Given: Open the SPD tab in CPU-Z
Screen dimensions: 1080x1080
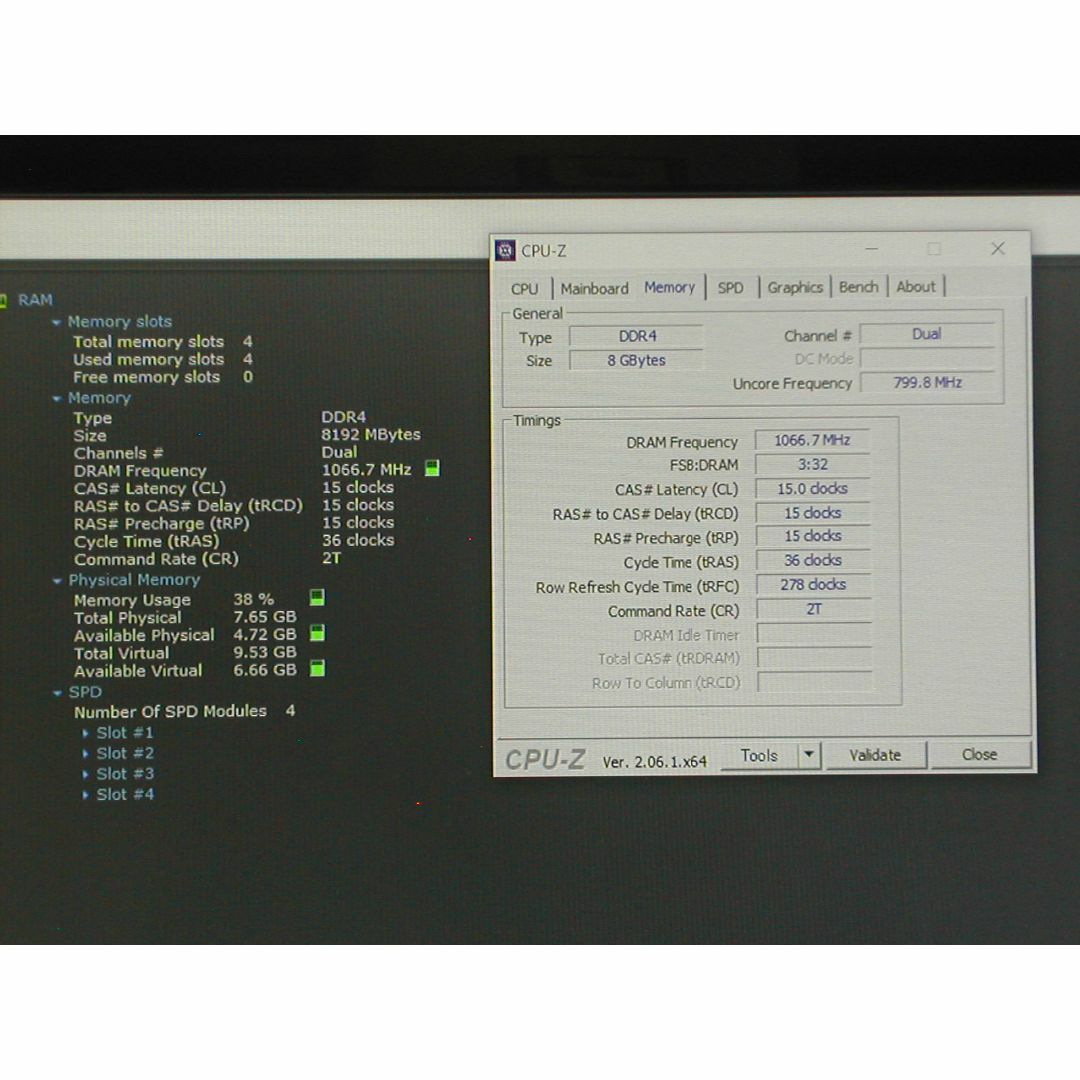Looking at the screenshot, I should (730, 288).
